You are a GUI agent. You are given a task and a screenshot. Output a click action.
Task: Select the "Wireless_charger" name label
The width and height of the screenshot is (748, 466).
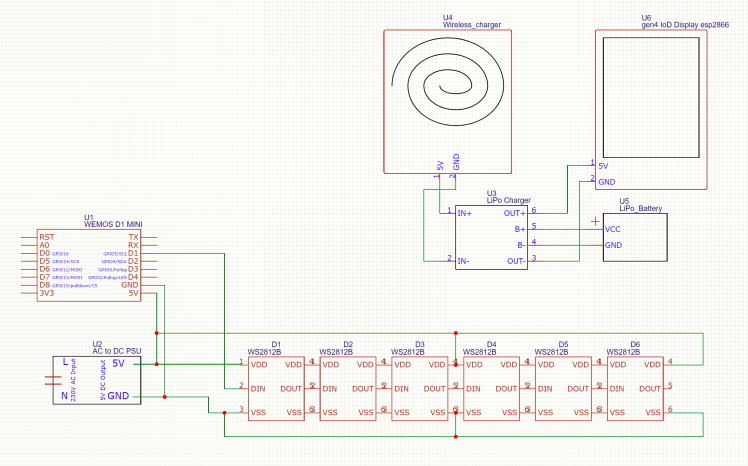click(471, 25)
